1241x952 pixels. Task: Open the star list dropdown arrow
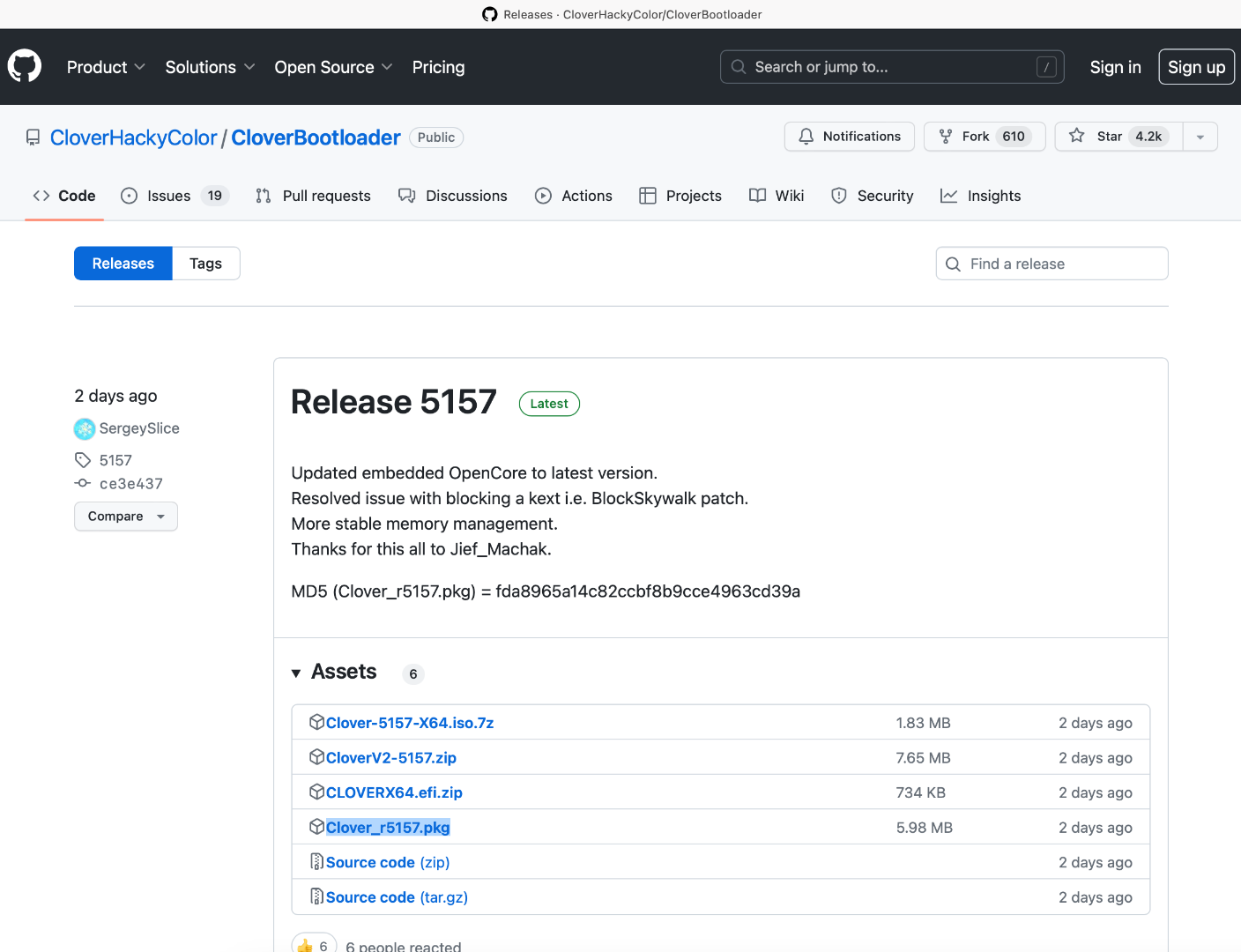(x=1200, y=137)
